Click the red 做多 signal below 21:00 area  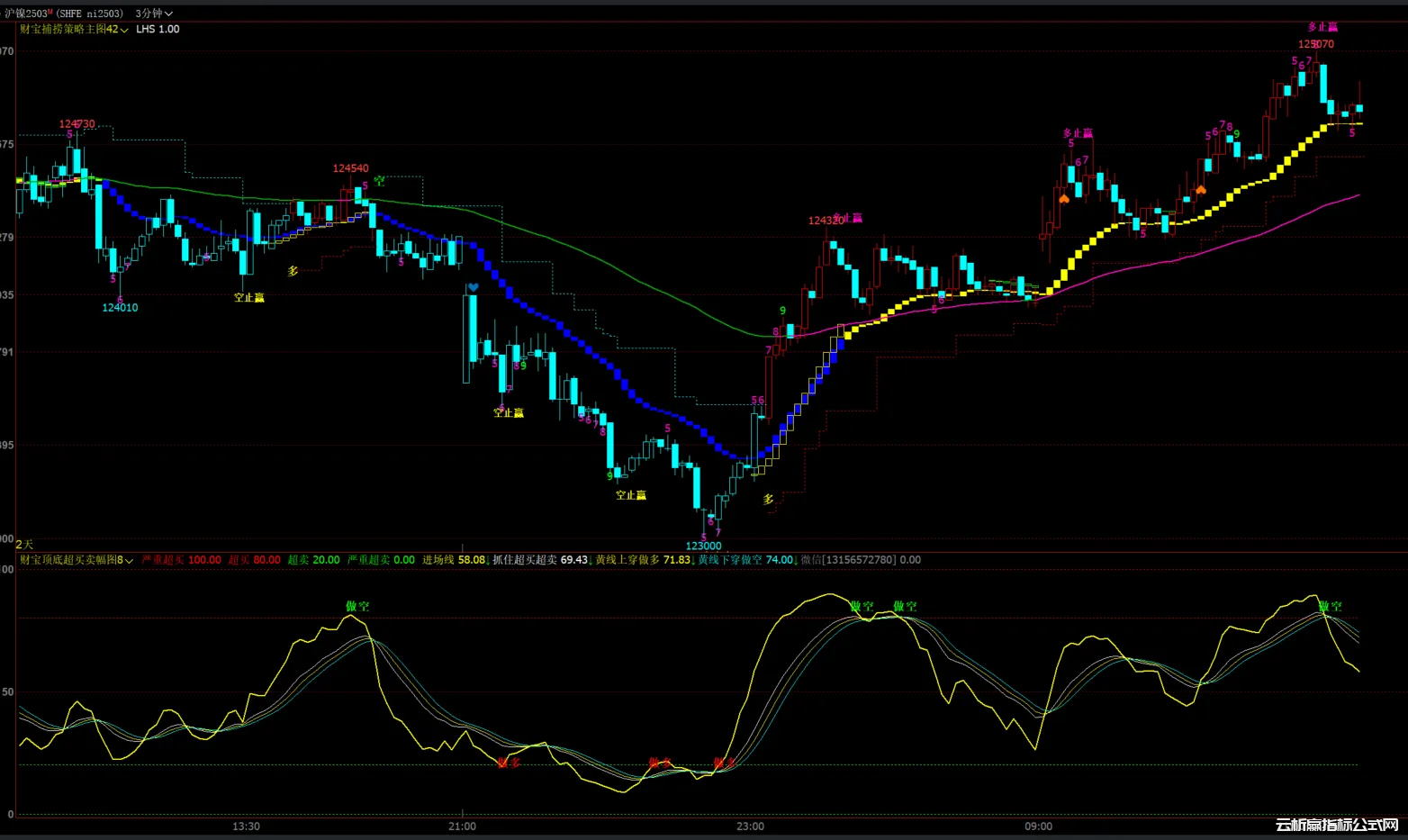(509, 763)
